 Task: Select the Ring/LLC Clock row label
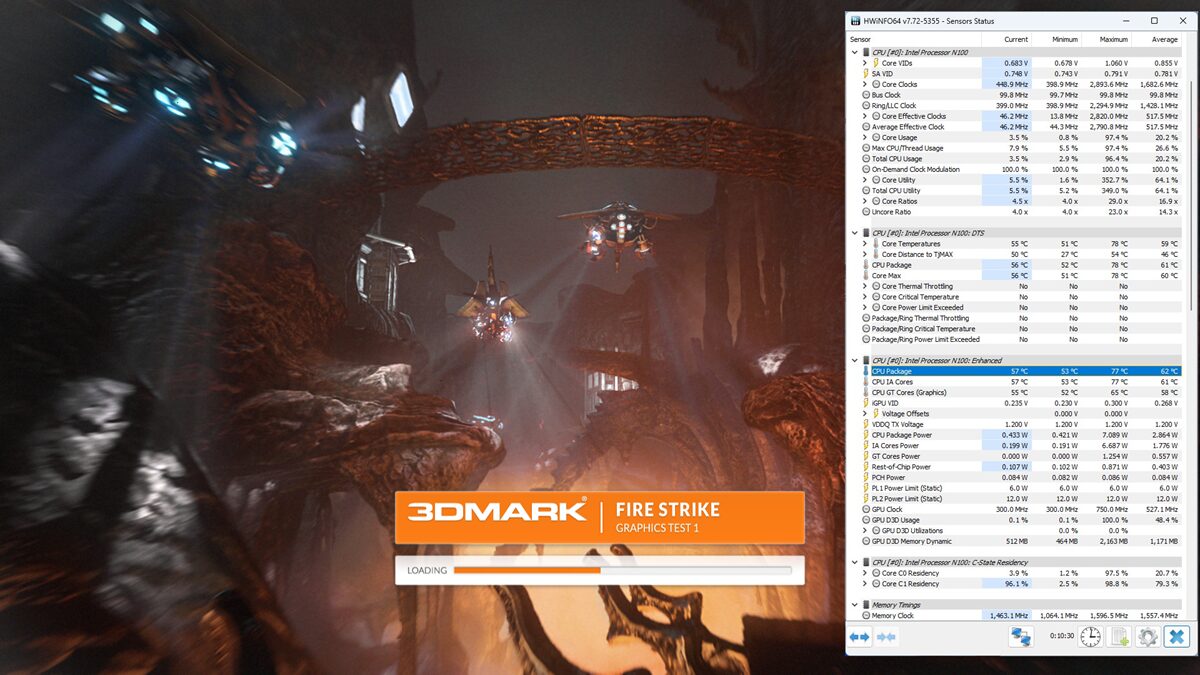point(893,106)
